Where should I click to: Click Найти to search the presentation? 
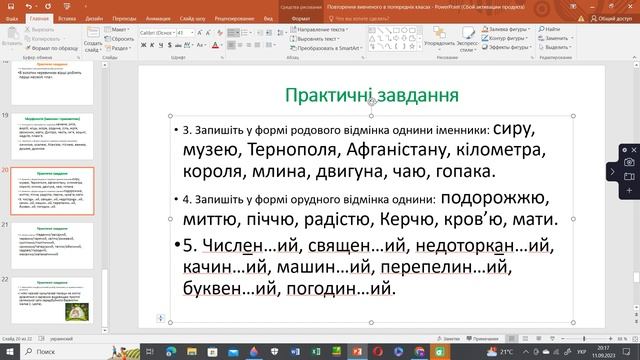tap(549, 29)
